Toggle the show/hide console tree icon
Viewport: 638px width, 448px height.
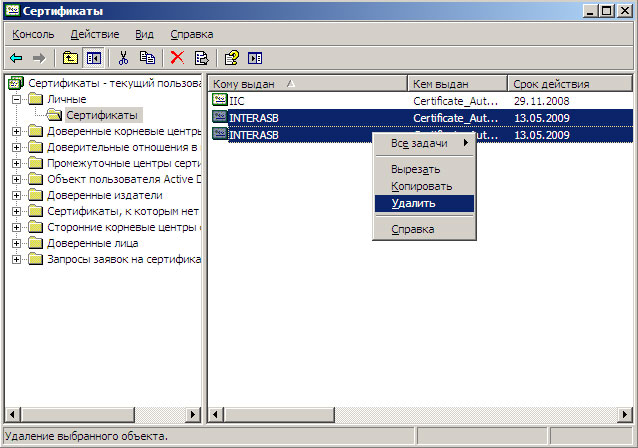pos(93,58)
